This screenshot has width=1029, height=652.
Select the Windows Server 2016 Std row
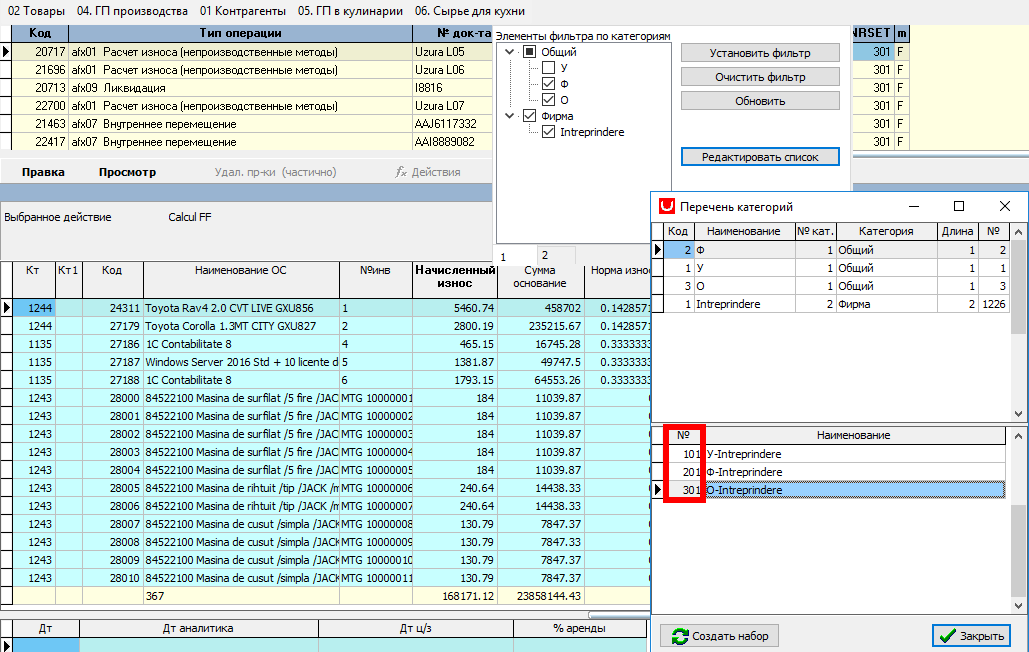click(x=331, y=362)
